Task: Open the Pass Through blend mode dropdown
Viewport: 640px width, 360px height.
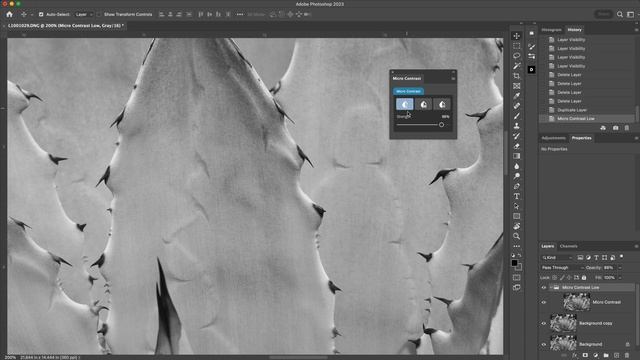Action: [x=562, y=268]
